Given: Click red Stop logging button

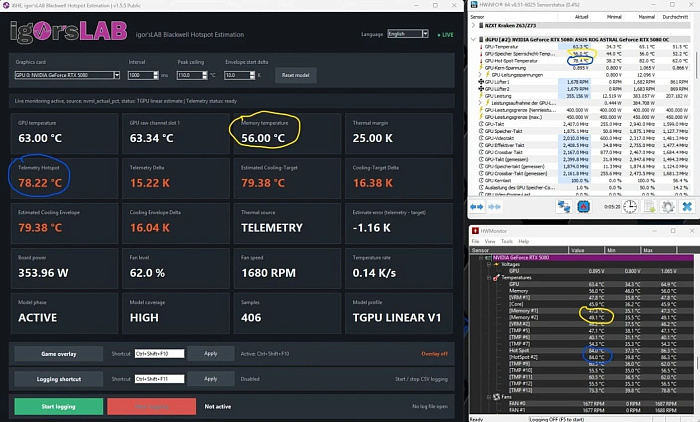Looking at the screenshot, I should (x=151, y=406).
